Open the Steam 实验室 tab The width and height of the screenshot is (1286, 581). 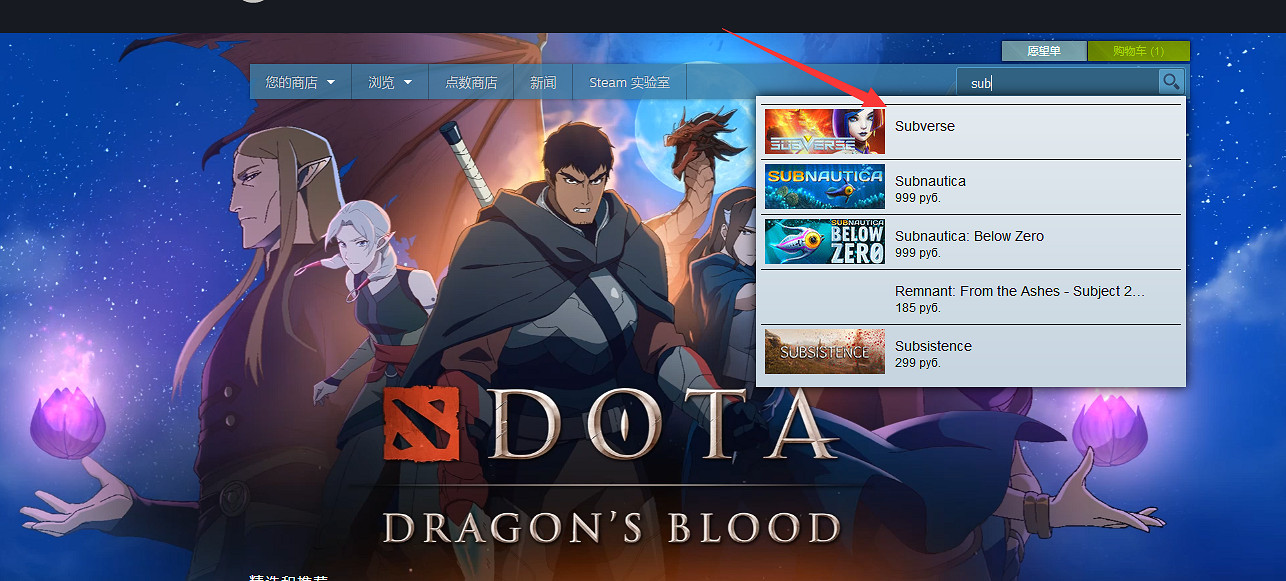629,83
